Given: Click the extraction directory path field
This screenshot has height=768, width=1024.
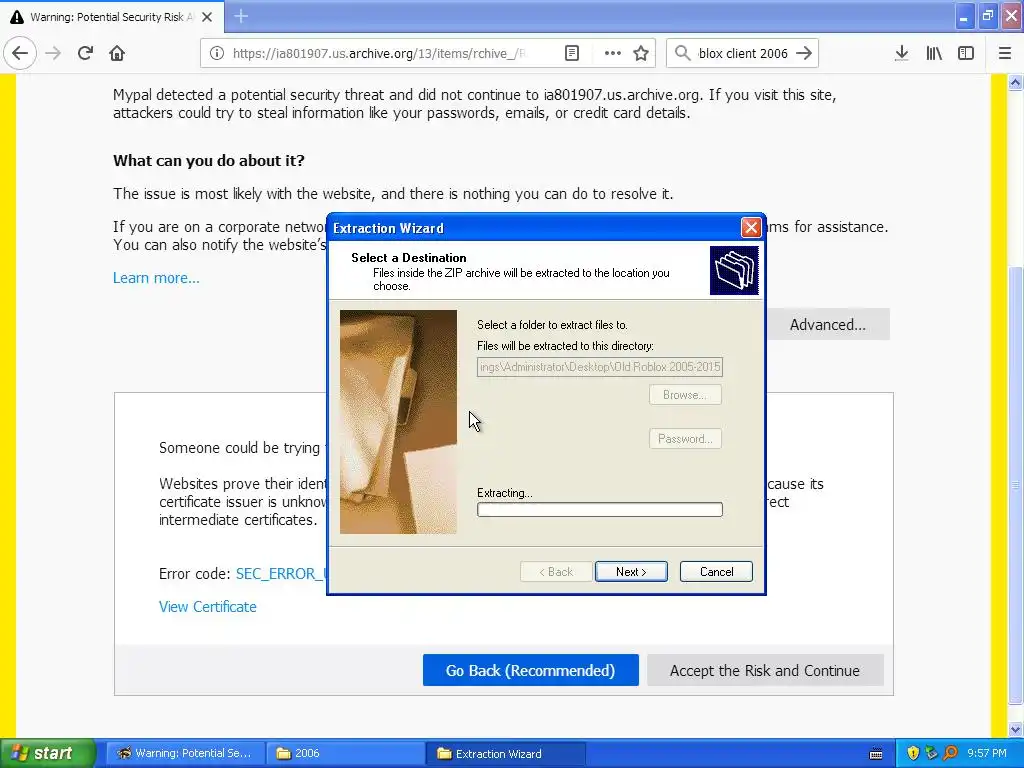Looking at the screenshot, I should click(x=600, y=367).
